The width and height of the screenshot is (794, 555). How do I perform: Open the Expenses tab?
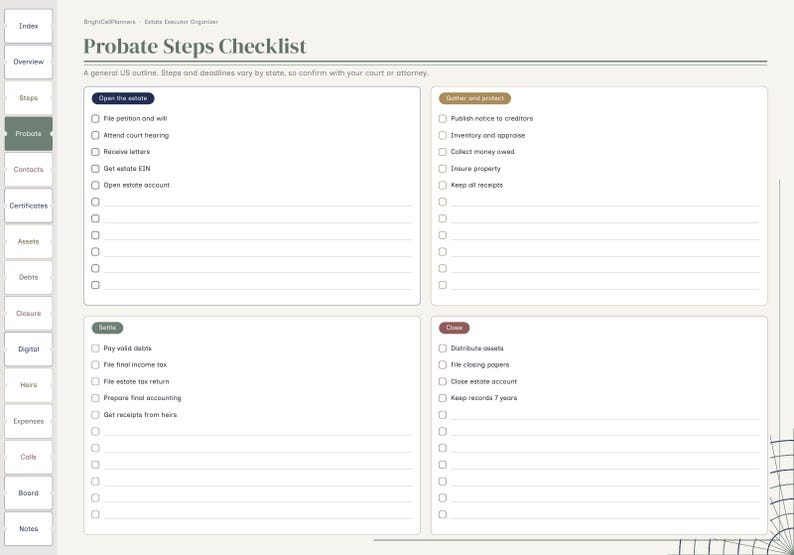point(28,421)
